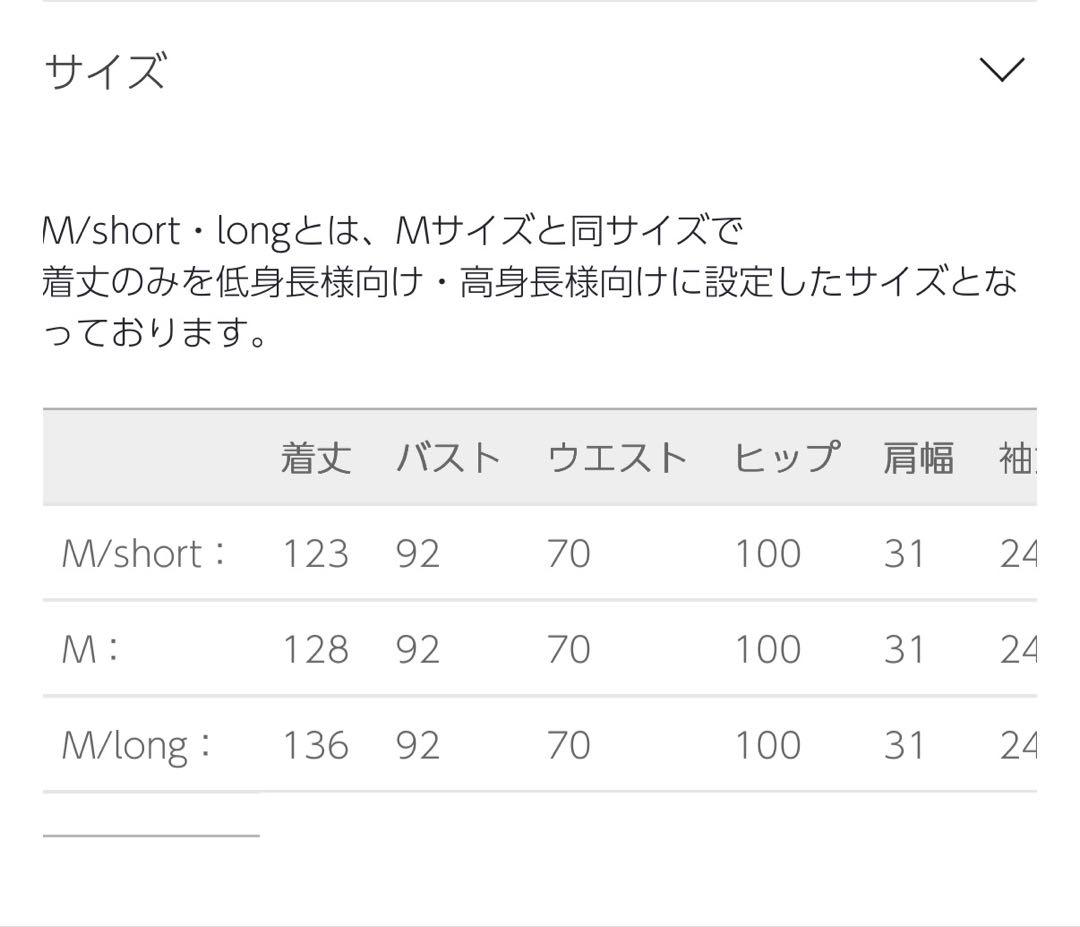Select the M size row
The image size is (1080, 927).
91,648
